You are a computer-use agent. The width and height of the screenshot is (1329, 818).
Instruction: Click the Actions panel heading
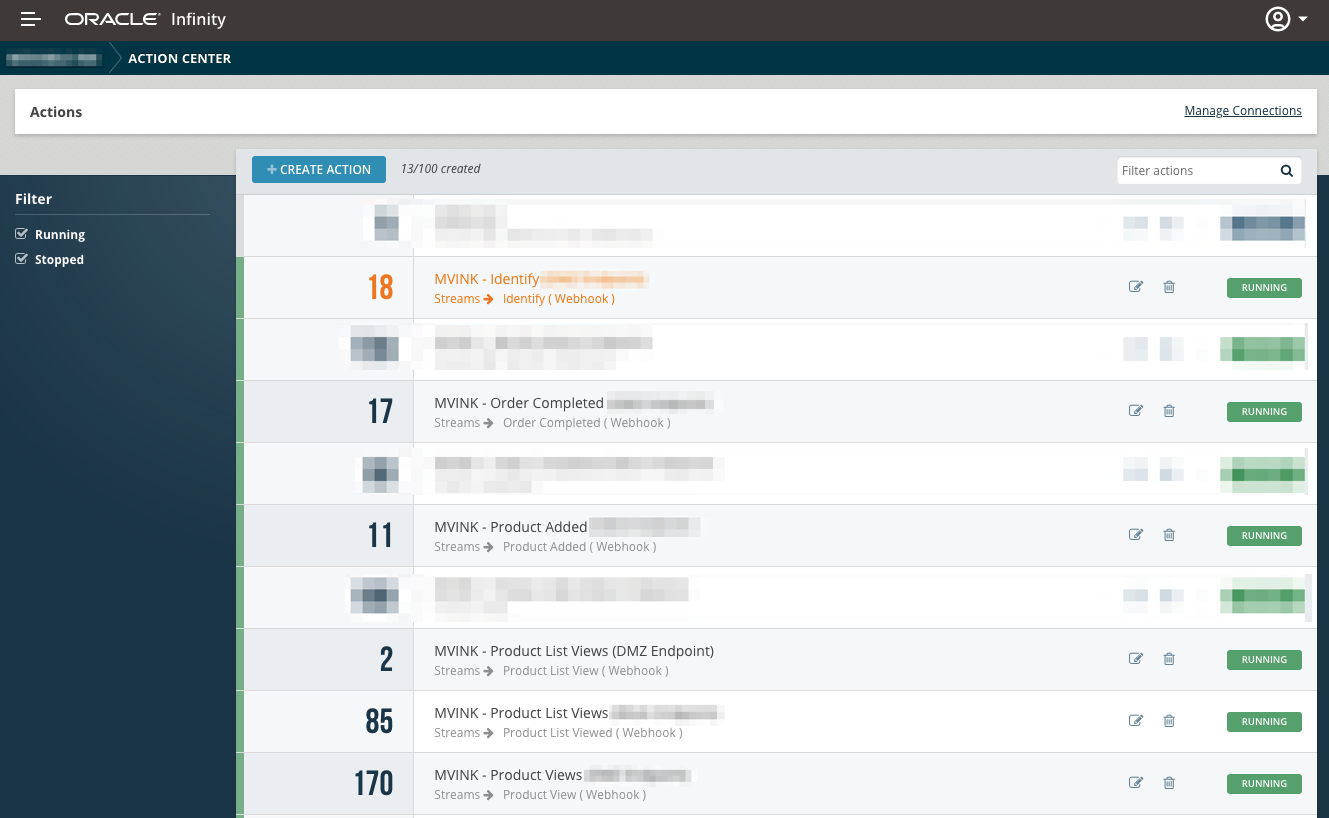(x=56, y=112)
